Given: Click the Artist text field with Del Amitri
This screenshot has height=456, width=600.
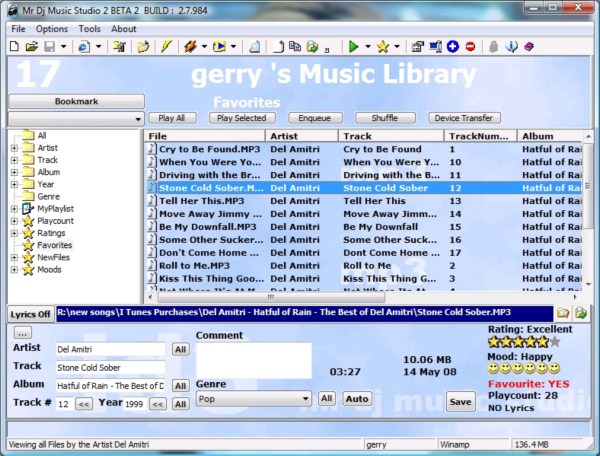Looking at the screenshot, I should (110, 350).
